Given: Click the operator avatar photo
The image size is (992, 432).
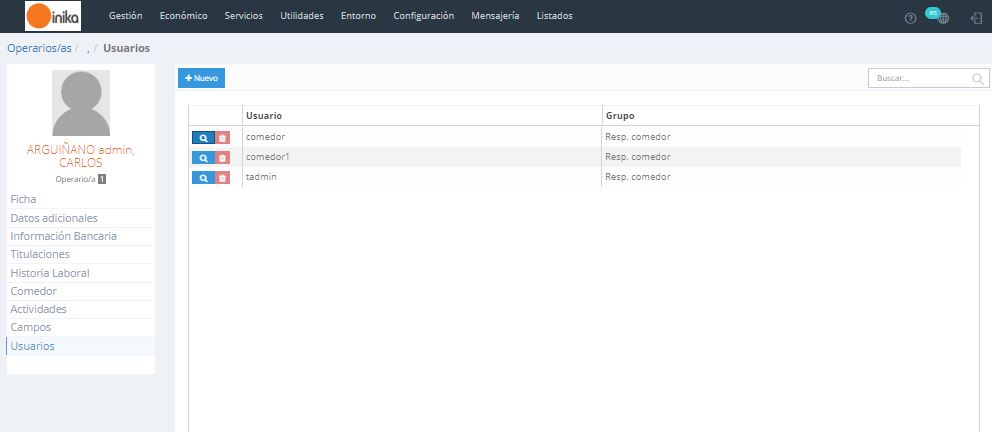Looking at the screenshot, I should (x=81, y=103).
